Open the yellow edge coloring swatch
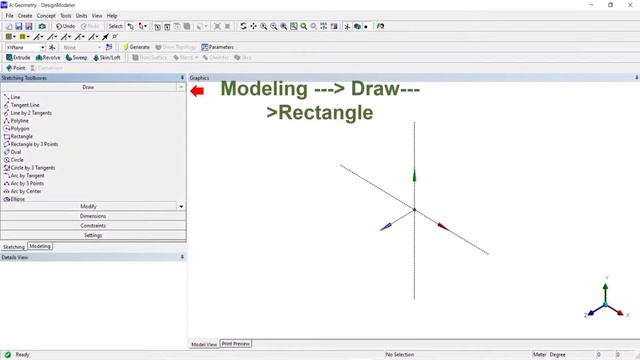 click(x=24, y=37)
